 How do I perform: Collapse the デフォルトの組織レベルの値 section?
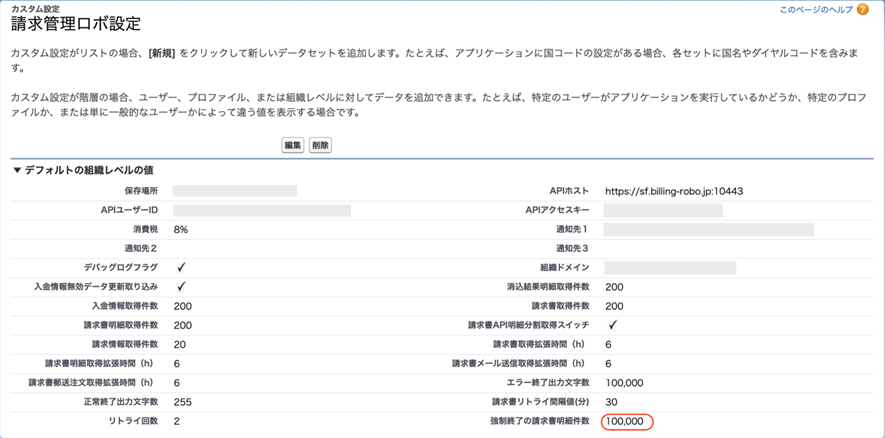pyautogui.click(x=17, y=171)
